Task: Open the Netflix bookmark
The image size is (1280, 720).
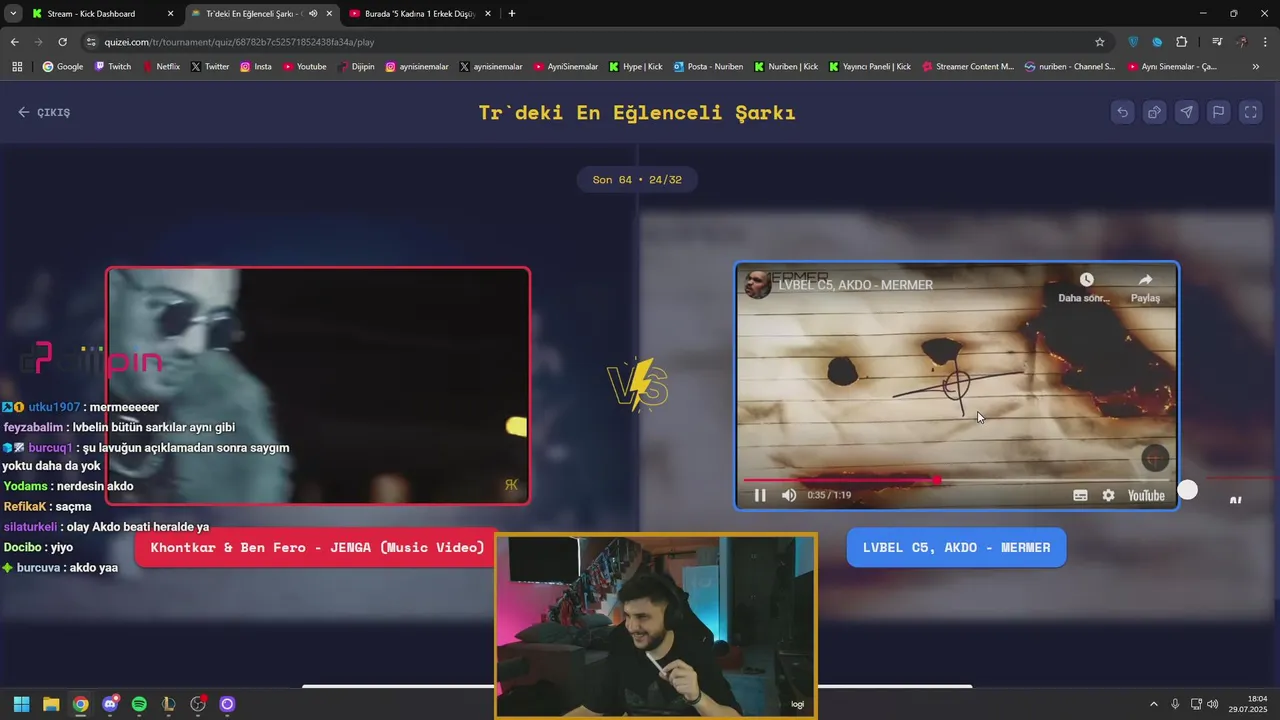Action: (x=161, y=67)
